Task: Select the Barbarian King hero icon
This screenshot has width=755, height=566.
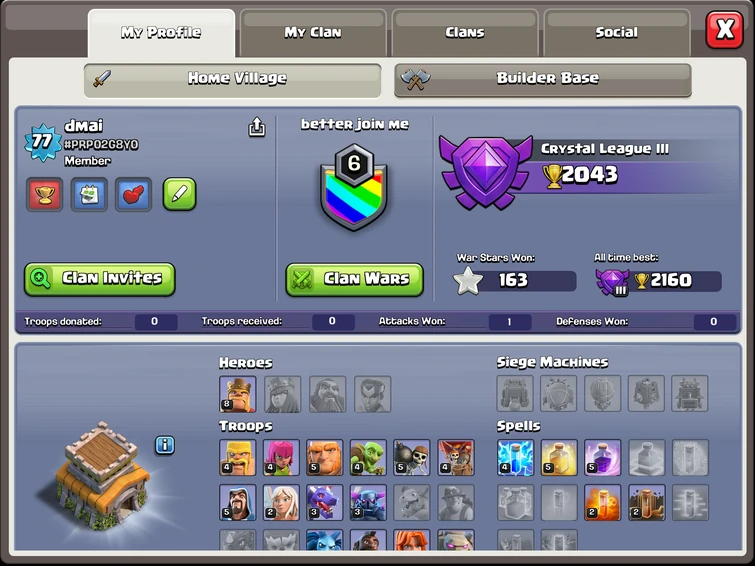Action: pyautogui.click(x=237, y=394)
